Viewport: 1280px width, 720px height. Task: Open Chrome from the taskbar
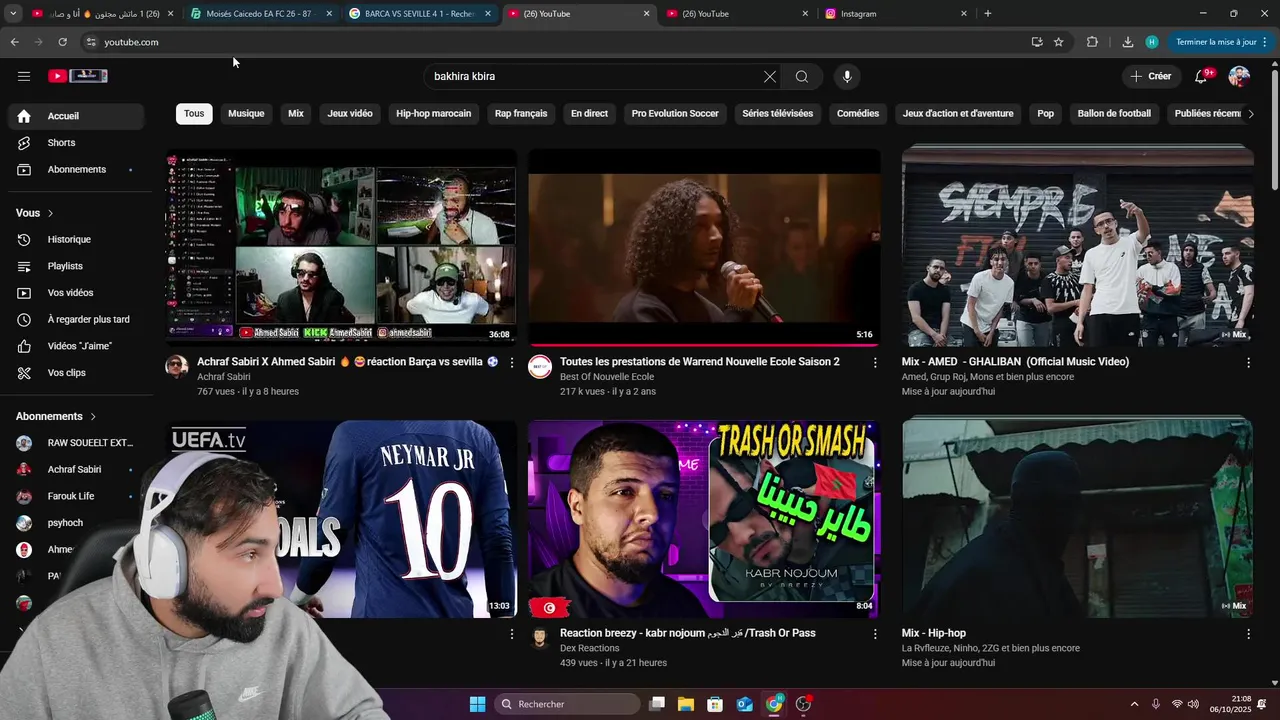pyautogui.click(x=774, y=704)
